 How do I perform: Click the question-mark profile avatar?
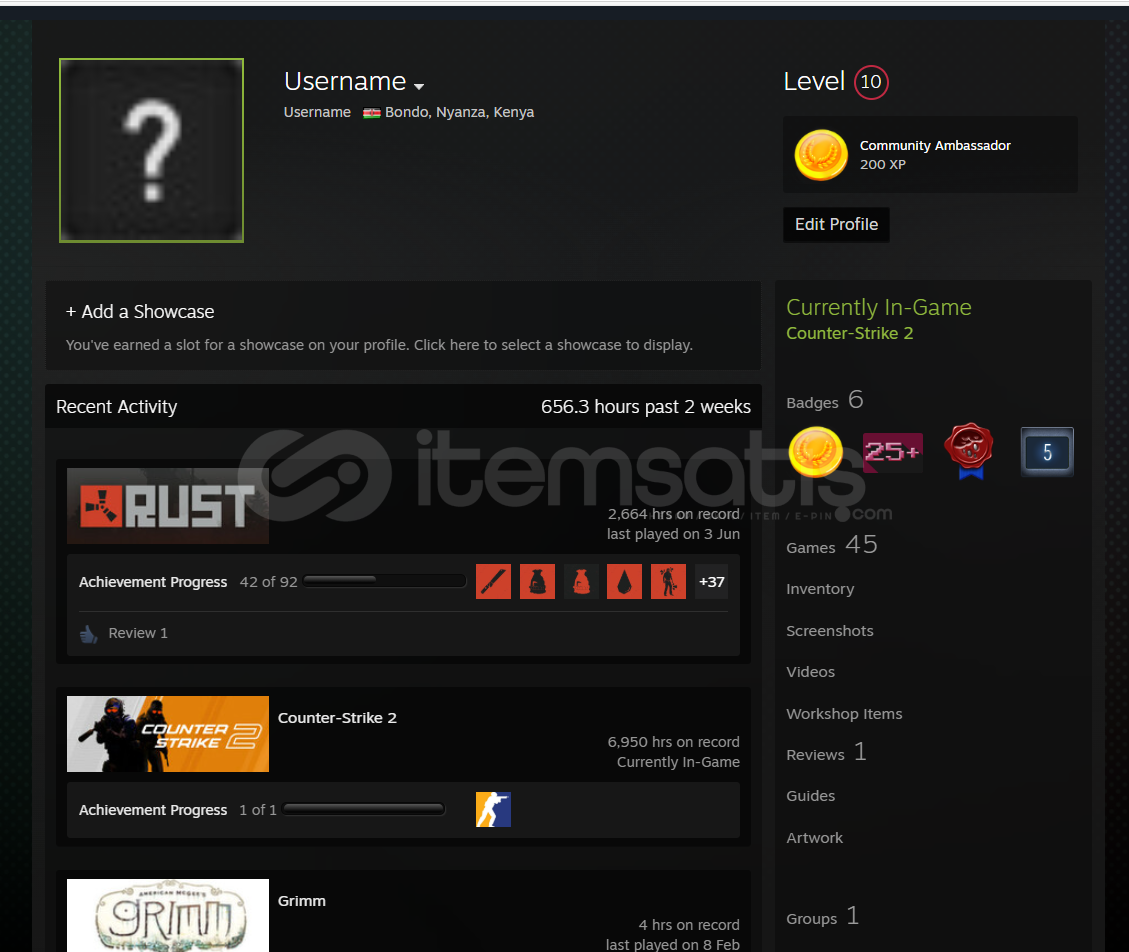point(151,151)
